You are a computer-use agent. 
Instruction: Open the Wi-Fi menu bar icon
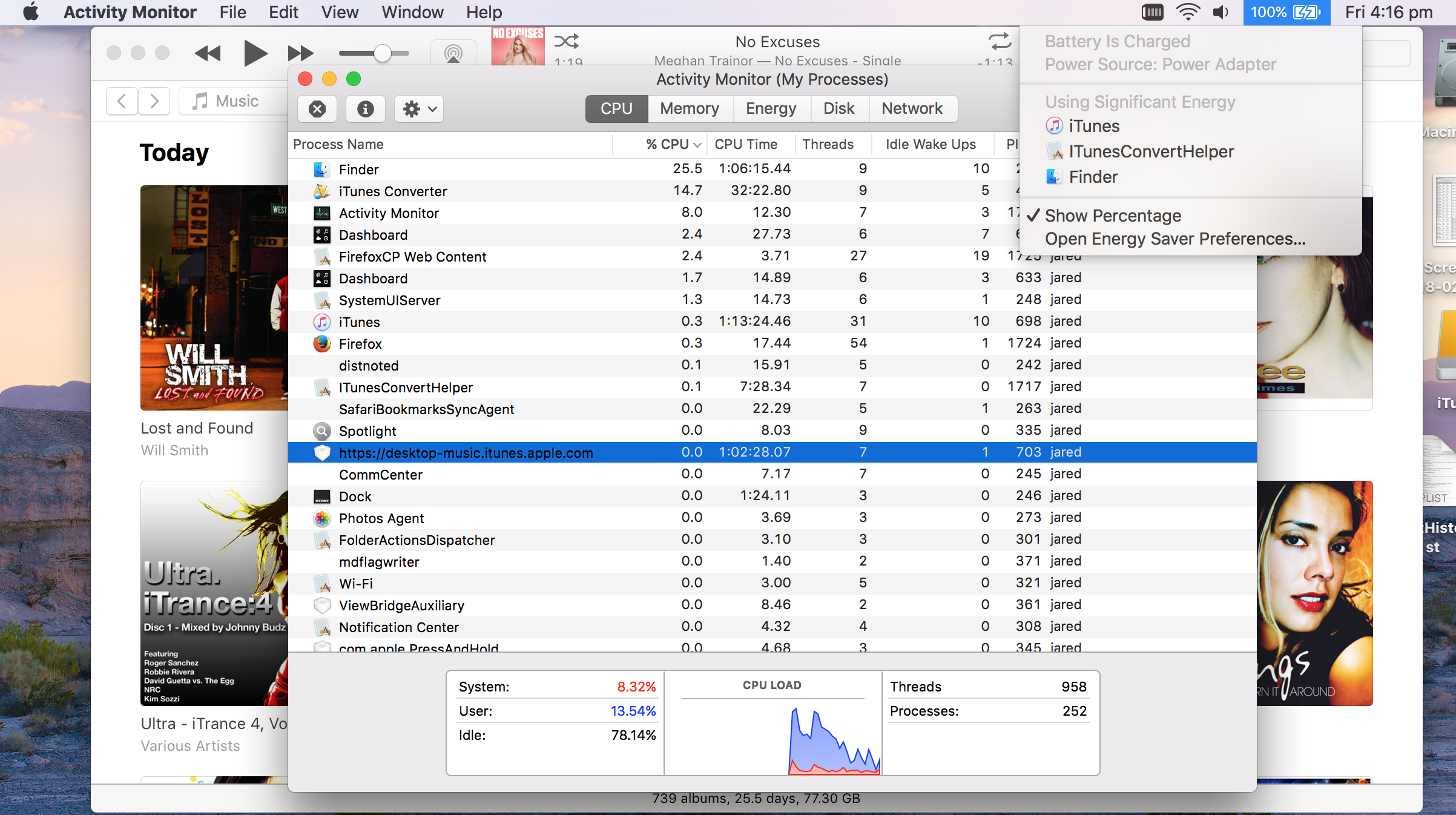pos(1188,12)
